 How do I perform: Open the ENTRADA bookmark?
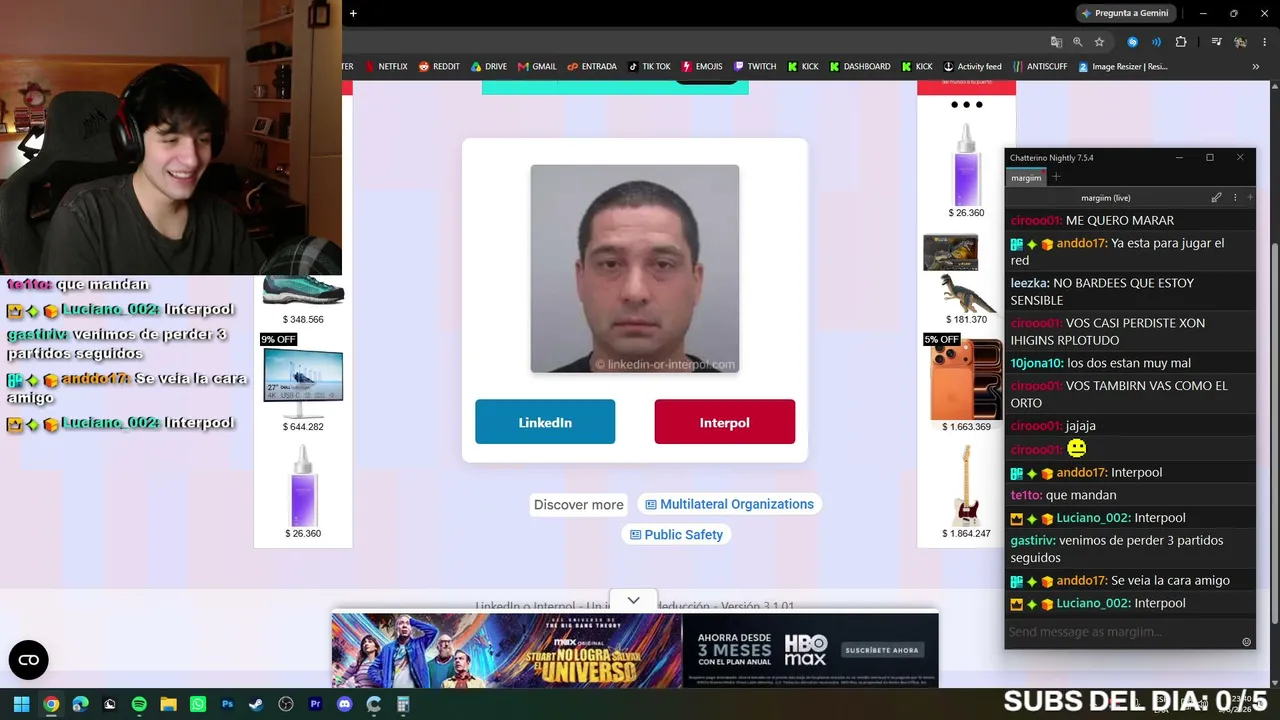coord(592,67)
